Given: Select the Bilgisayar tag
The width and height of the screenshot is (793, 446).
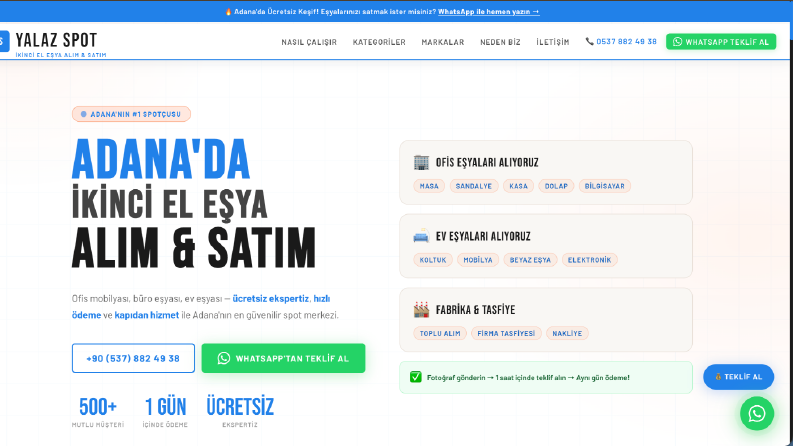Looking at the screenshot, I should pyautogui.click(x=604, y=186).
